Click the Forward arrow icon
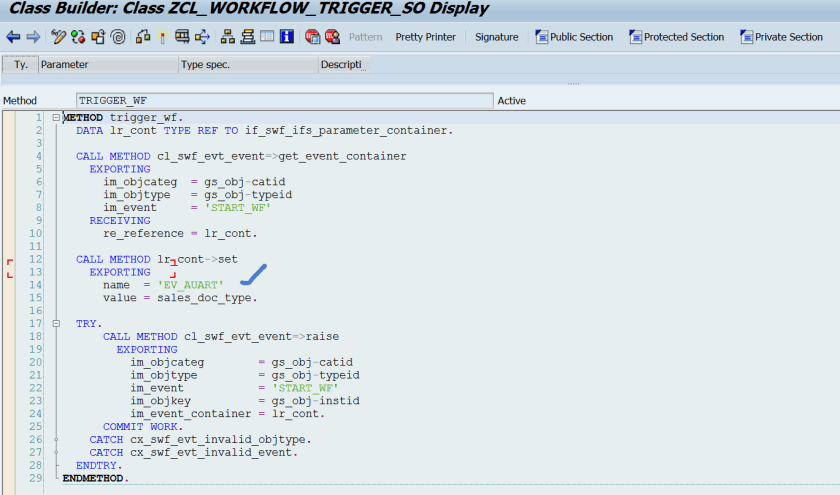This screenshot has width=840, height=495. tap(32, 37)
